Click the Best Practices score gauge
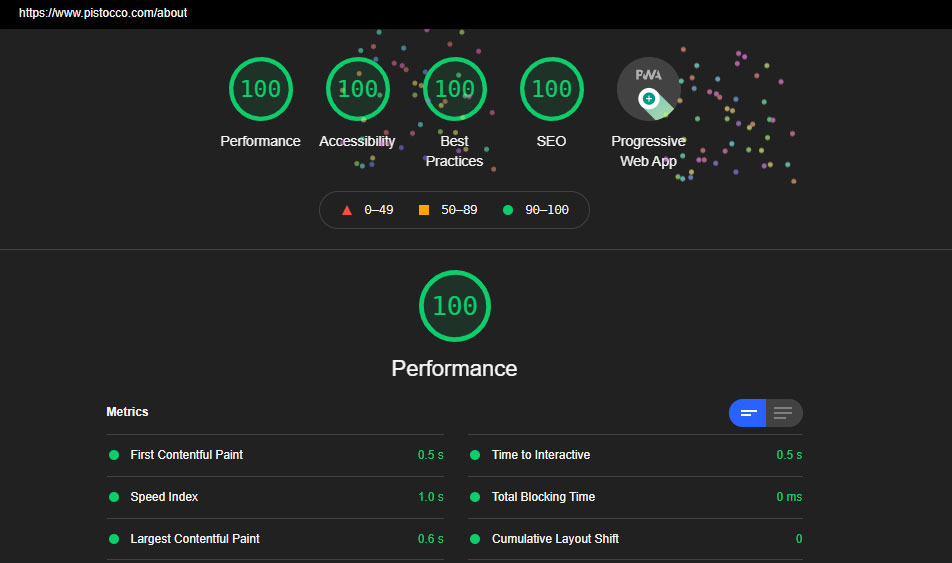Screen dimensions: 952x563 (x=454, y=89)
